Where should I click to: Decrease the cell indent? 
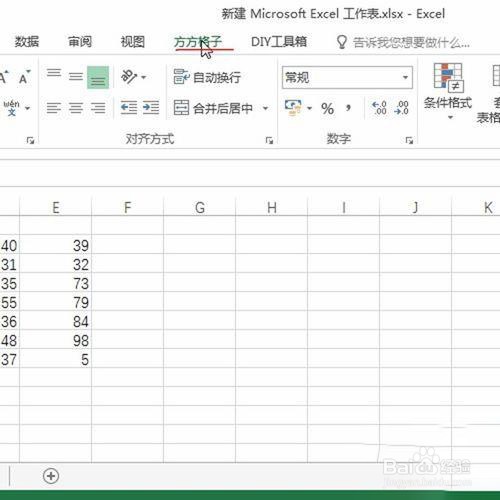129,108
